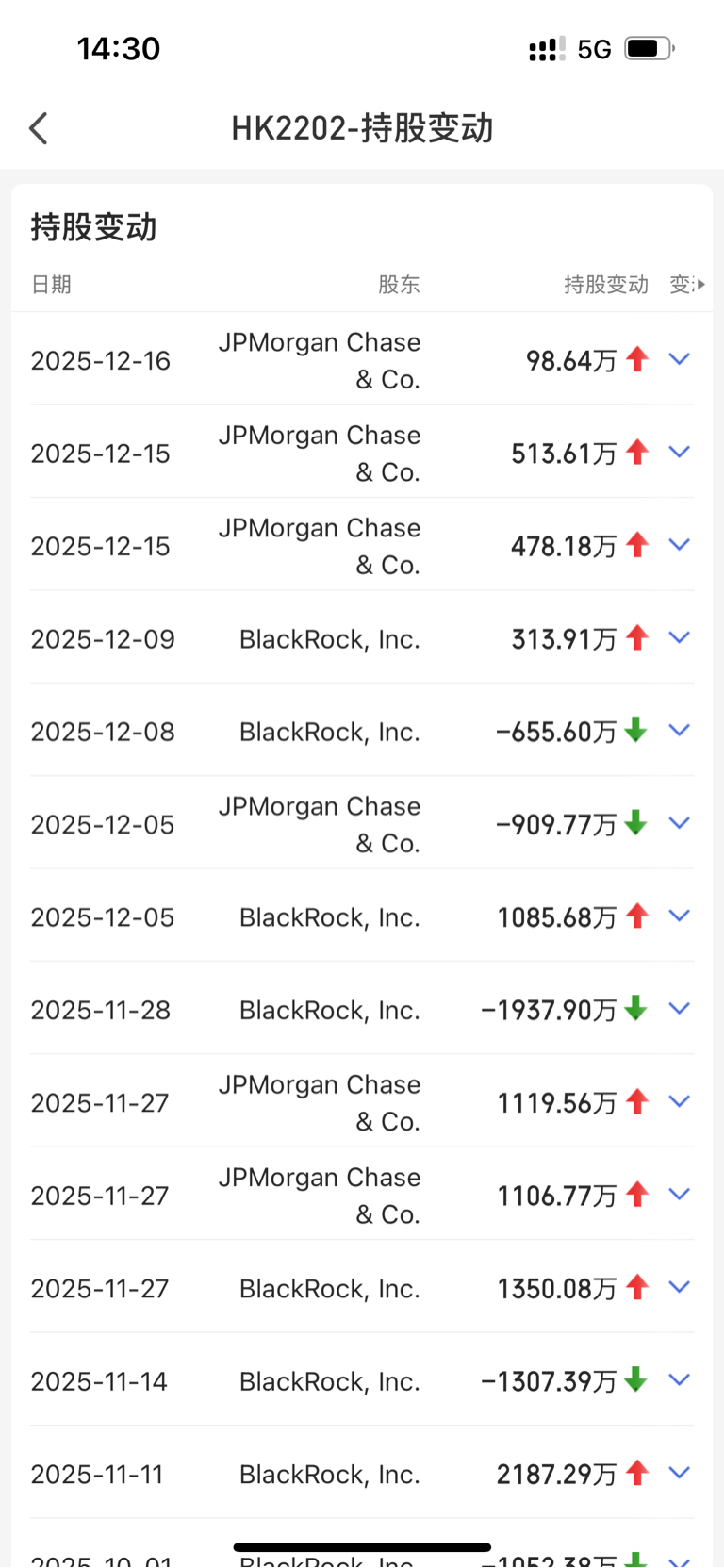Open JPMorgan Chase entry with 478.18万
This screenshot has height=1568, width=724.
click(x=320, y=546)
